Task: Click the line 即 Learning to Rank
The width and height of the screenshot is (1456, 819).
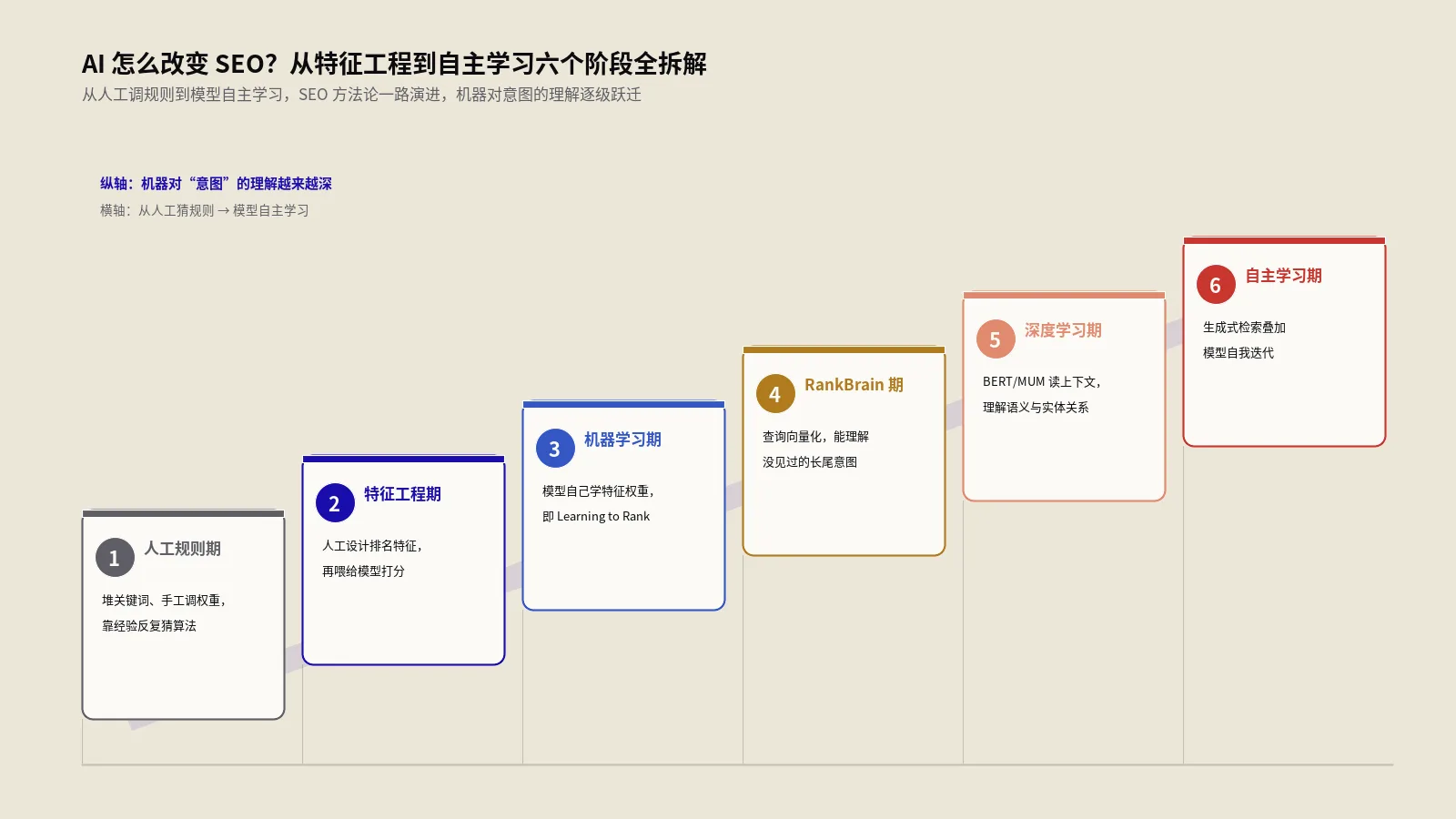Action: click(x=596, y=517)
